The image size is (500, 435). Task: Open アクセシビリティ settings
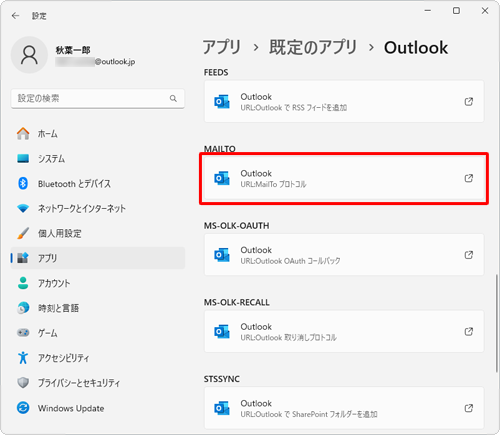click(97, 358)
